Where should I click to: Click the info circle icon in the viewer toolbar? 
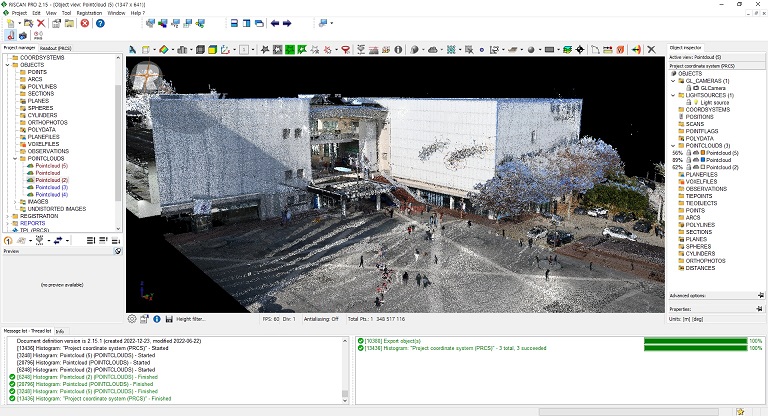click(x=398, y=49)
